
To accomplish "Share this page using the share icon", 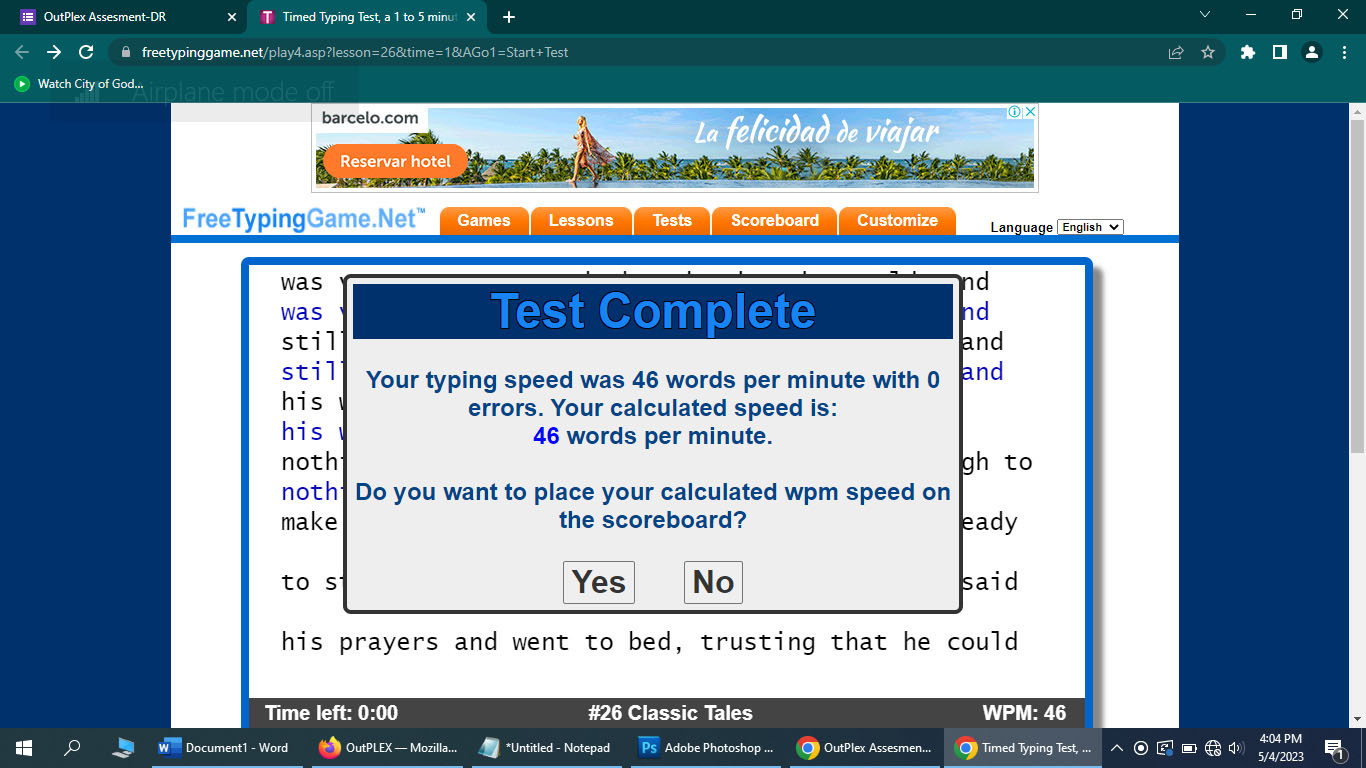I will [1176, 52].
